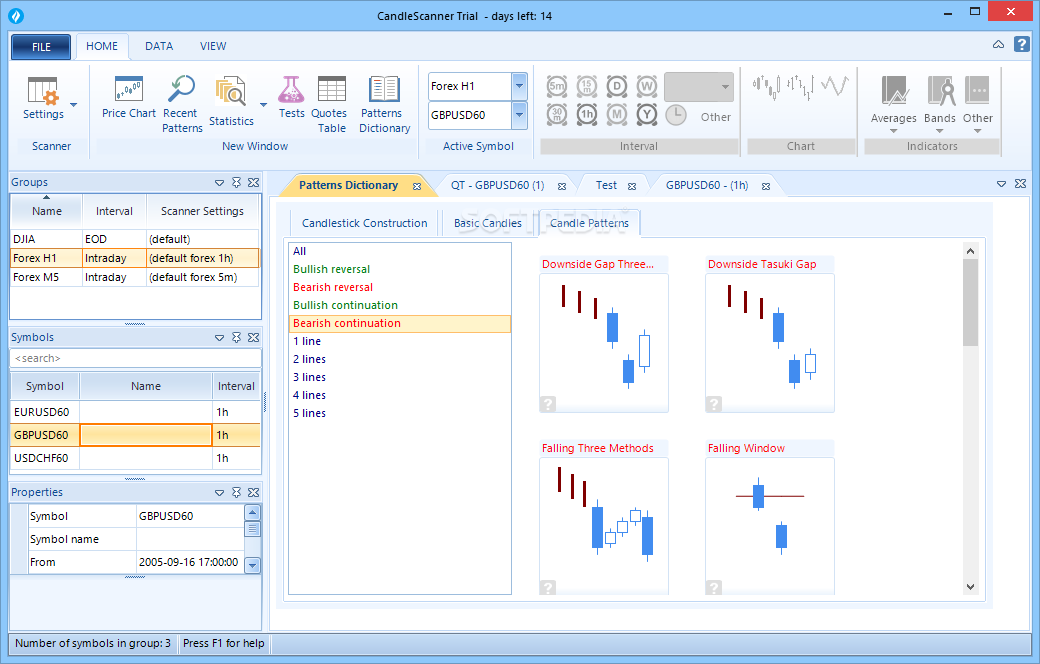This screenshot has width=1040, height=664.
Task: Switch to the VIEW ribbon tab
Action: [x=213, y=46]
